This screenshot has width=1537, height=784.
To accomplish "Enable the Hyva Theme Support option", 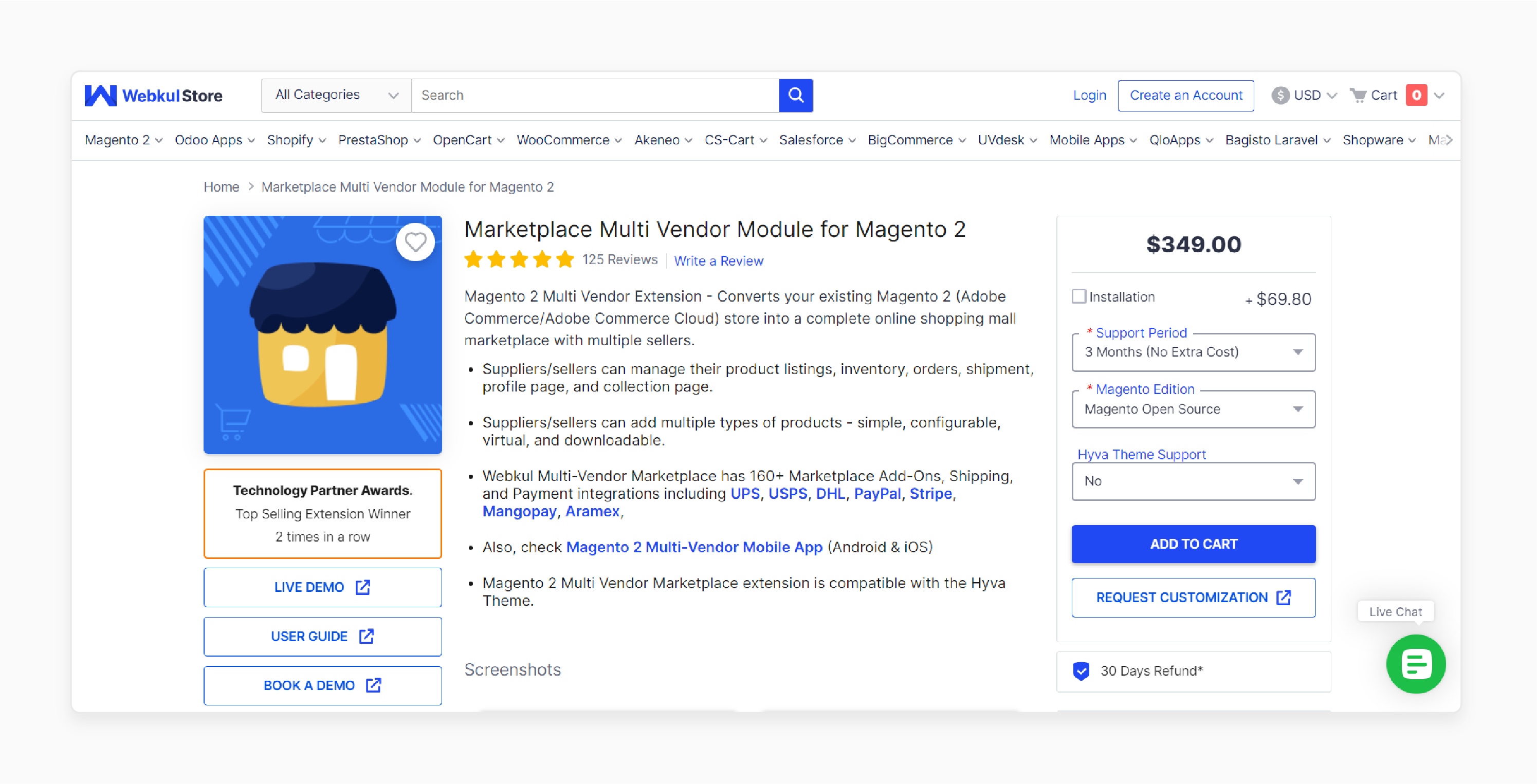I will click(x=1194, y=481).
